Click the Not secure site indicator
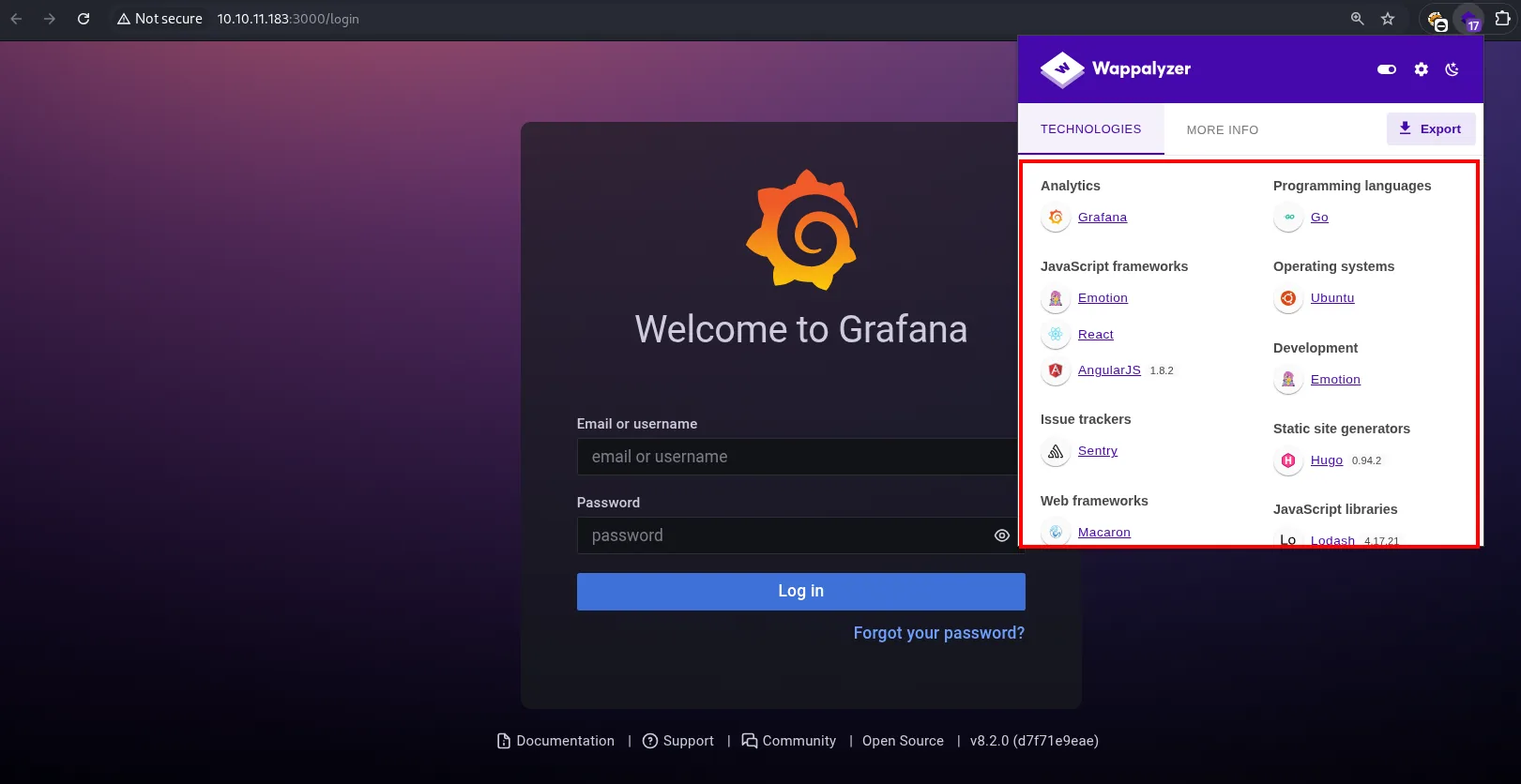 (160, 19)
